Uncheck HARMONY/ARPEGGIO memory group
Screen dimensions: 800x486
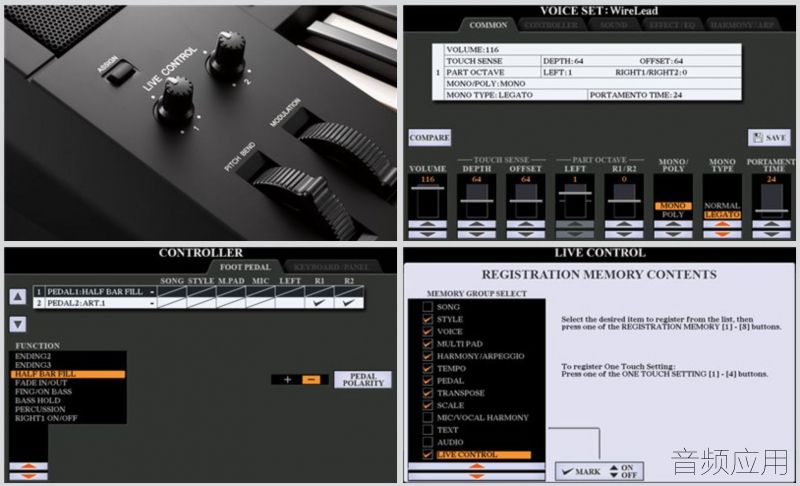(x=428, y=356)
